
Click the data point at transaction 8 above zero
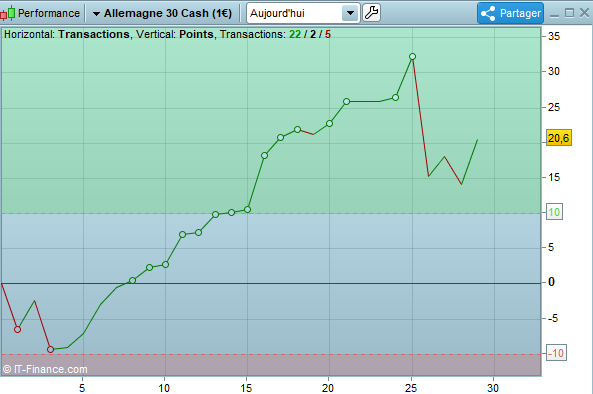click(132, 281)
